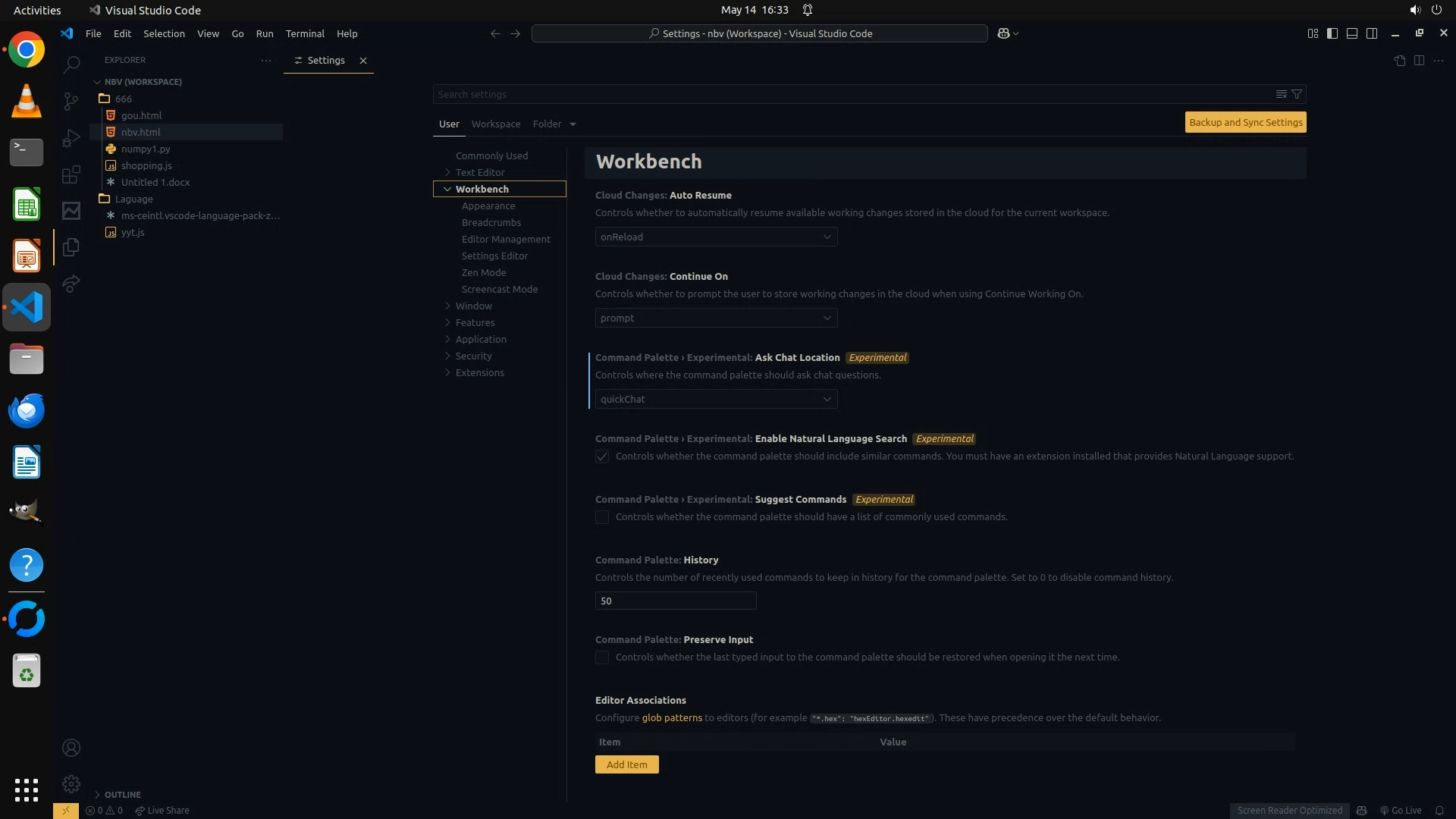The width and height of the screenshot is (1456, 819).
Task: Enable Preserve Input checkbox
Action: click(x=602, y=657)
